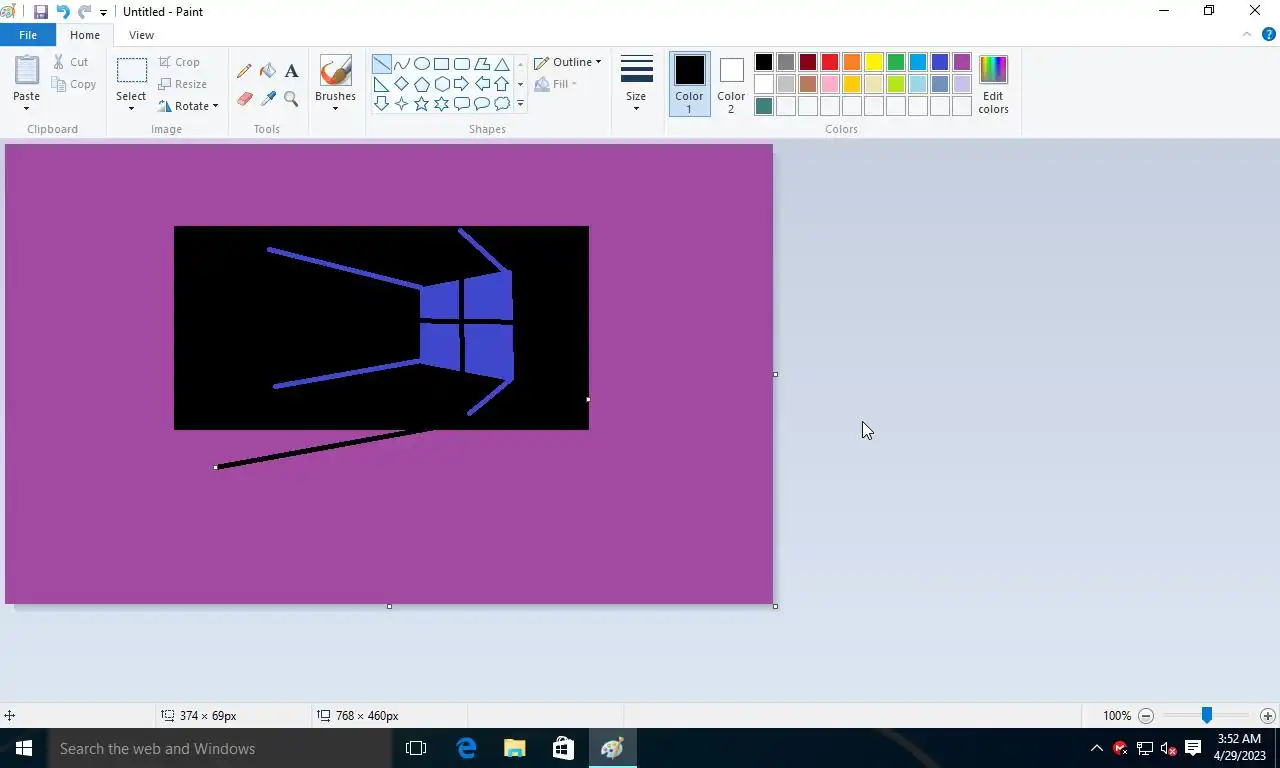Choose the Down arrow shape
This screenshot has width=1280, height=768.
382,103
